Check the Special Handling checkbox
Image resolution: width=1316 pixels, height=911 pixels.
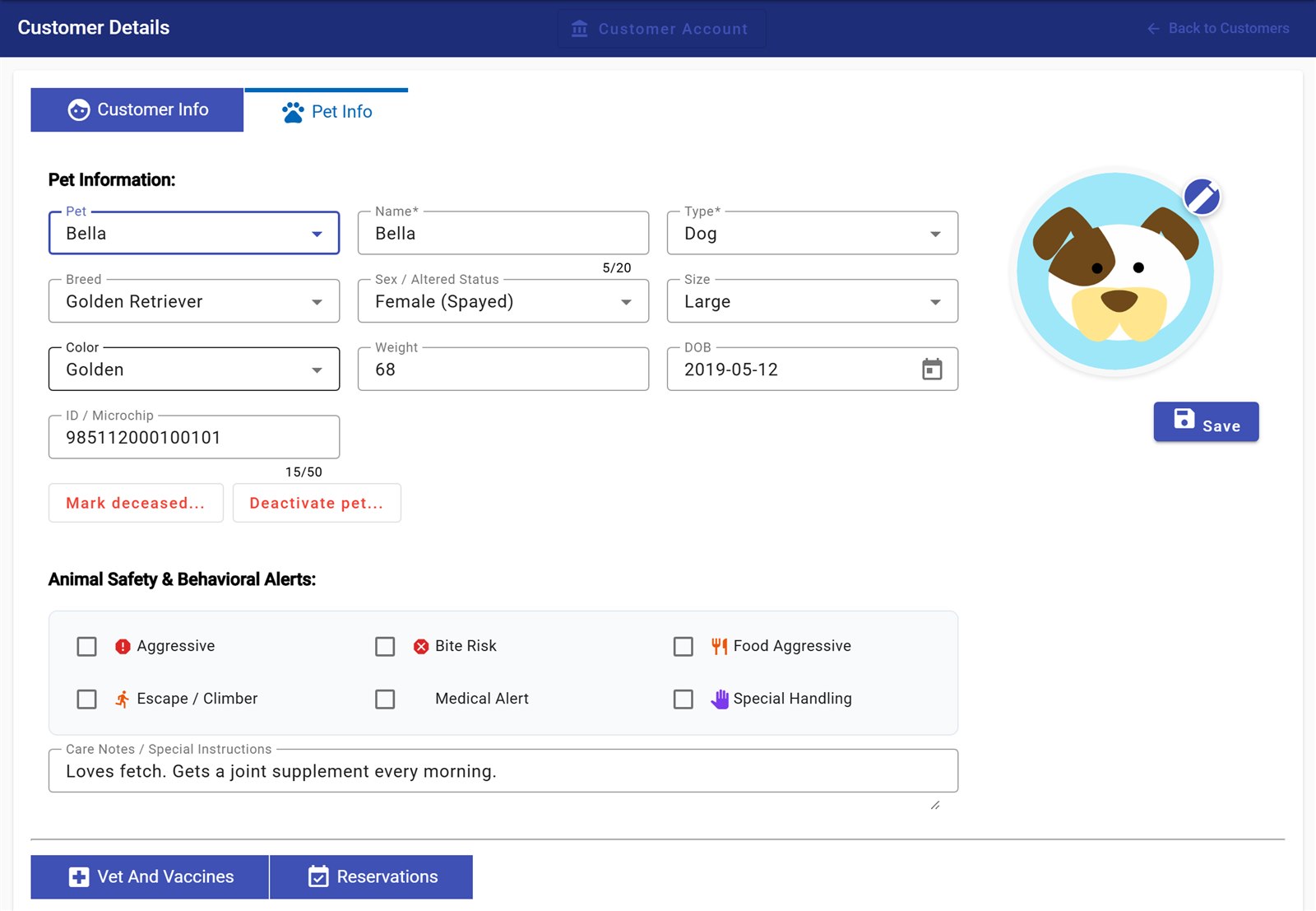pyautogui.click(x=683, y=700)
